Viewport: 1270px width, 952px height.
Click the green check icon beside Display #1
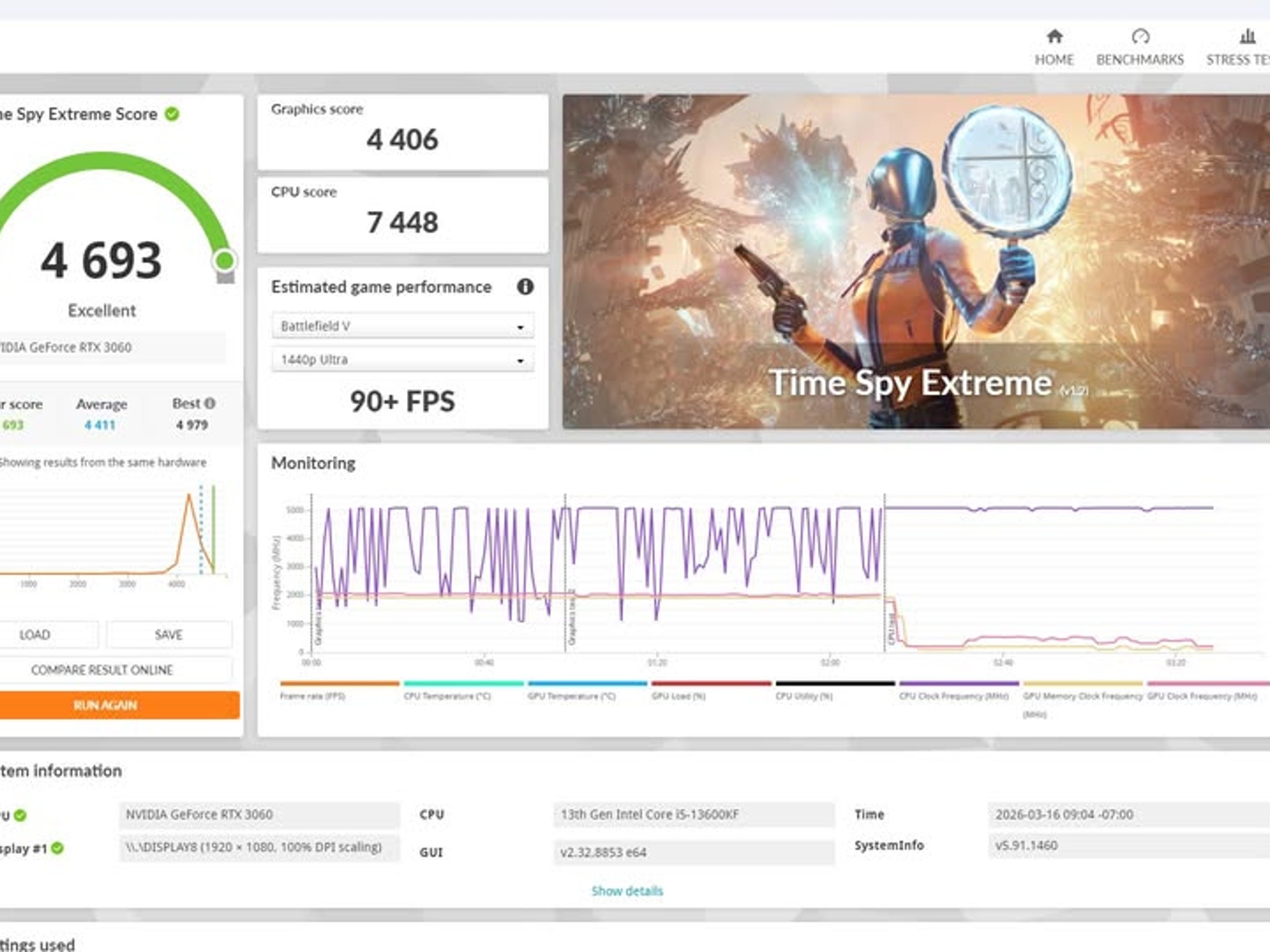58,848
